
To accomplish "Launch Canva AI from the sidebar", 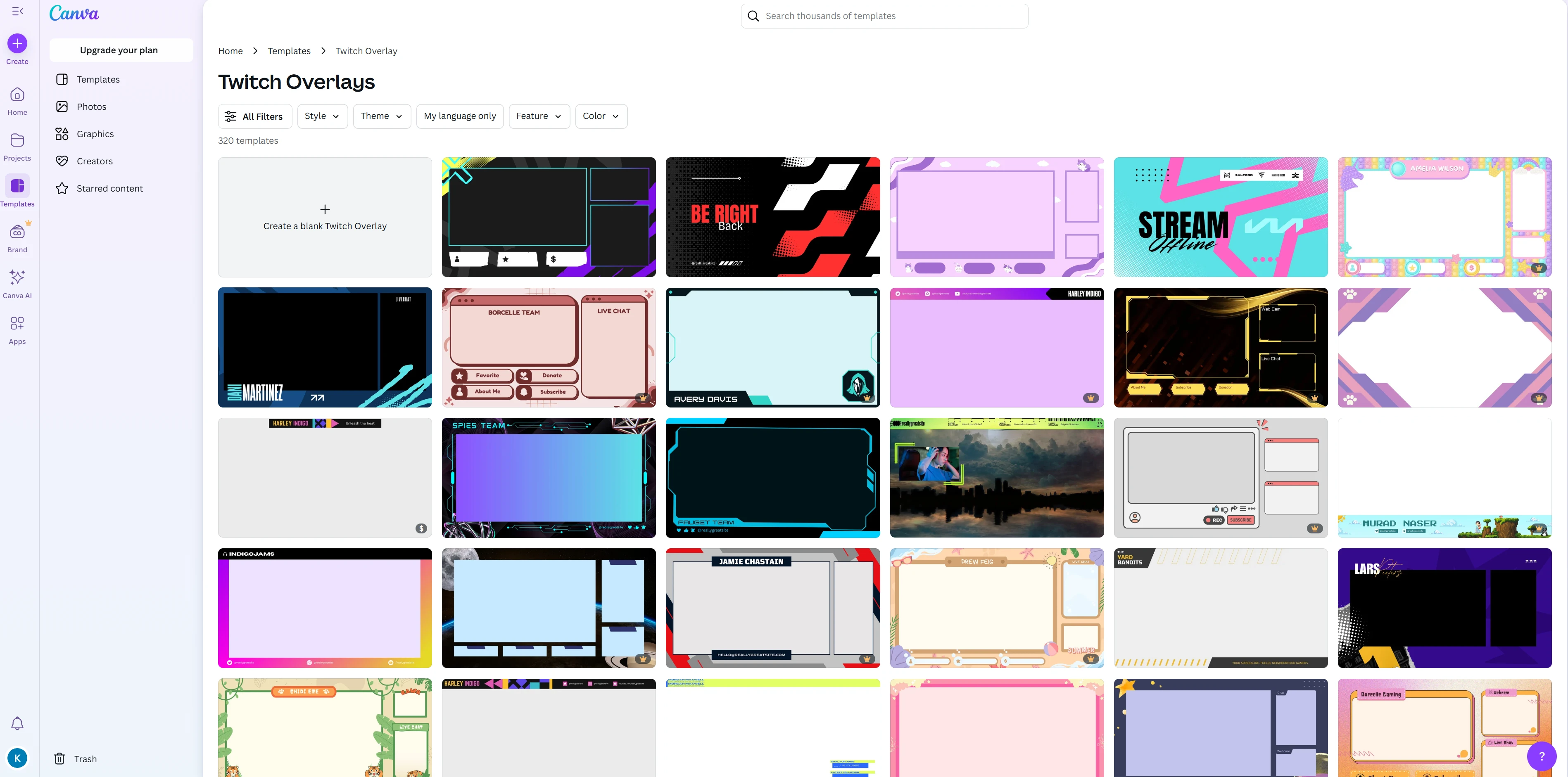I will [17, 284].
